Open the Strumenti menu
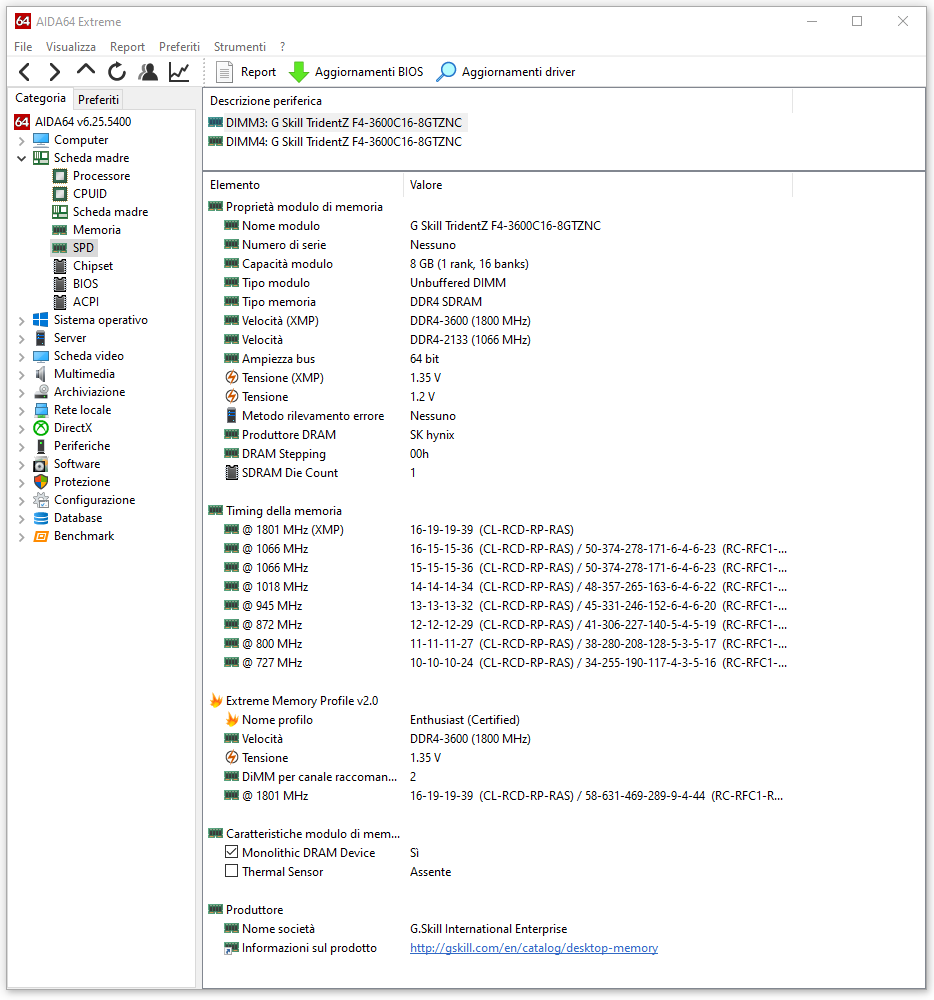Screen dimensions: 934x1000 click(x=240, y=47)
